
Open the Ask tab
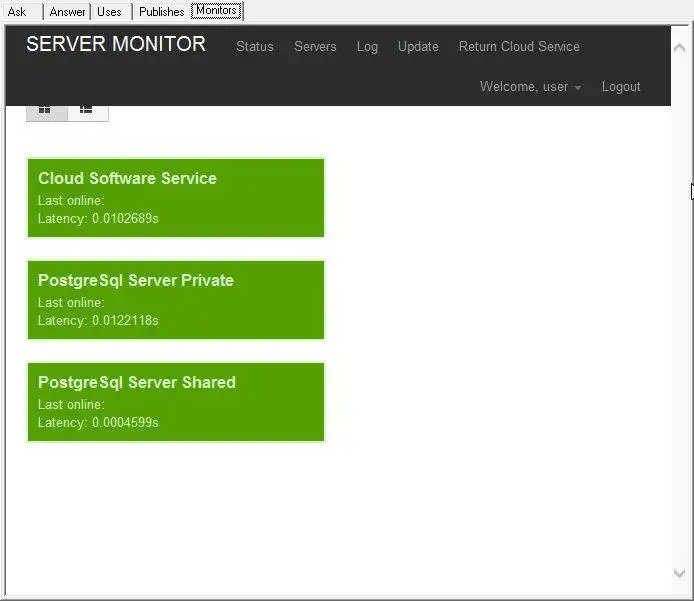(x=17, y=12)
